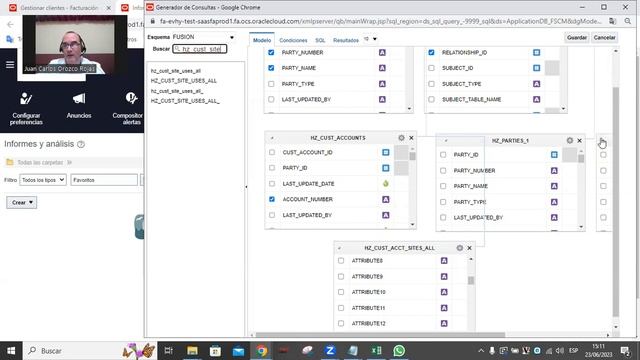Viewport: 640px width, 360px height.
Task: Click the Cancelar button
Action: click(x=604, y=38)
